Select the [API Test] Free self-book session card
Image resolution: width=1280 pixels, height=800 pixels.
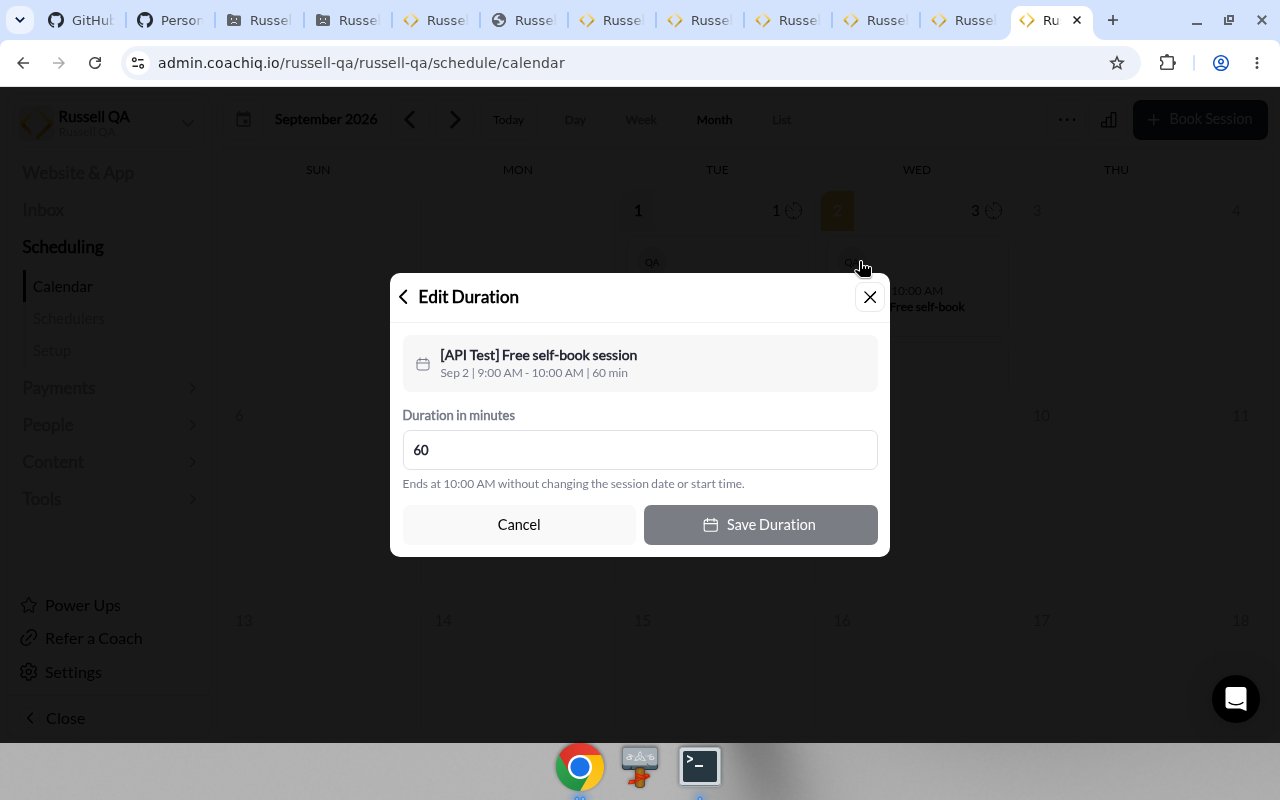coord(640,363)
